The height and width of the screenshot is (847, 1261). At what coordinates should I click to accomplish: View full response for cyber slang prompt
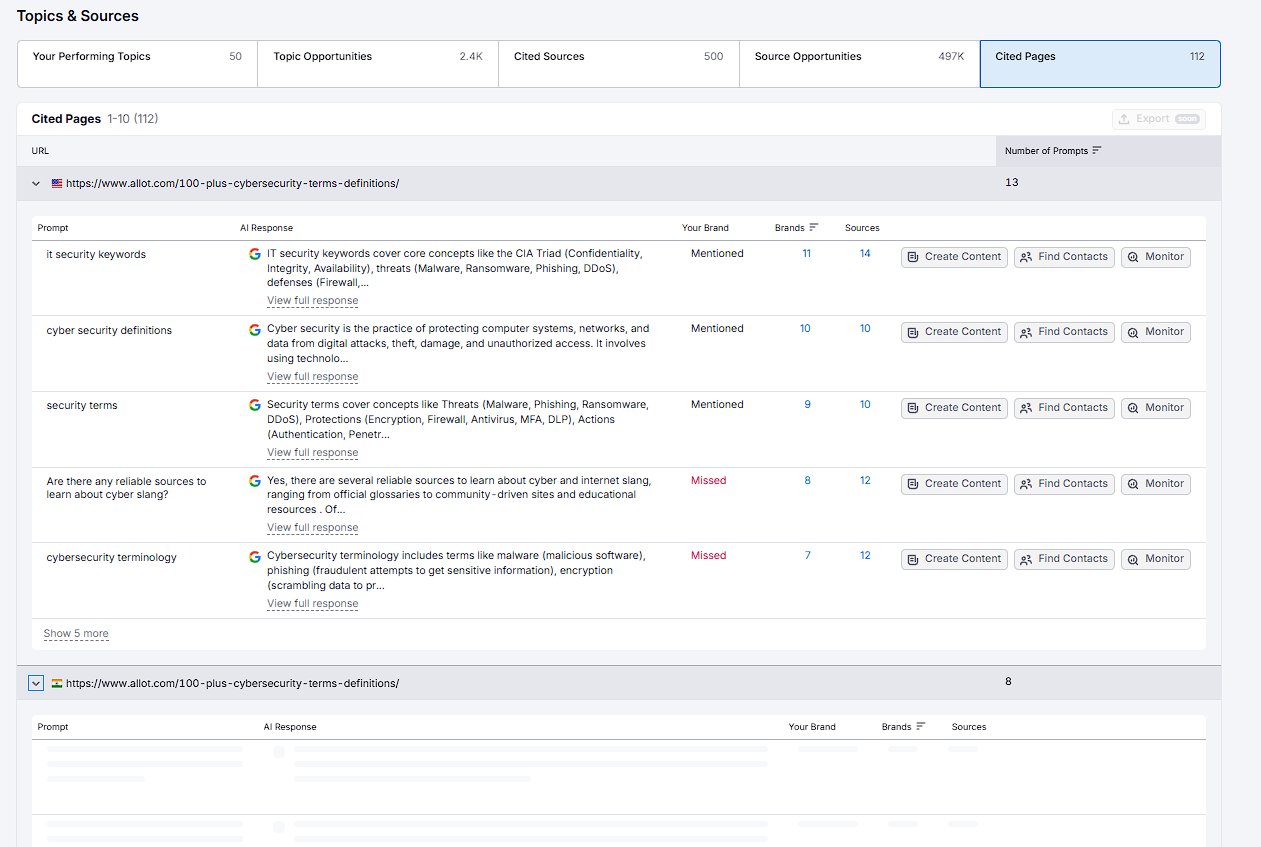point(312,528)
